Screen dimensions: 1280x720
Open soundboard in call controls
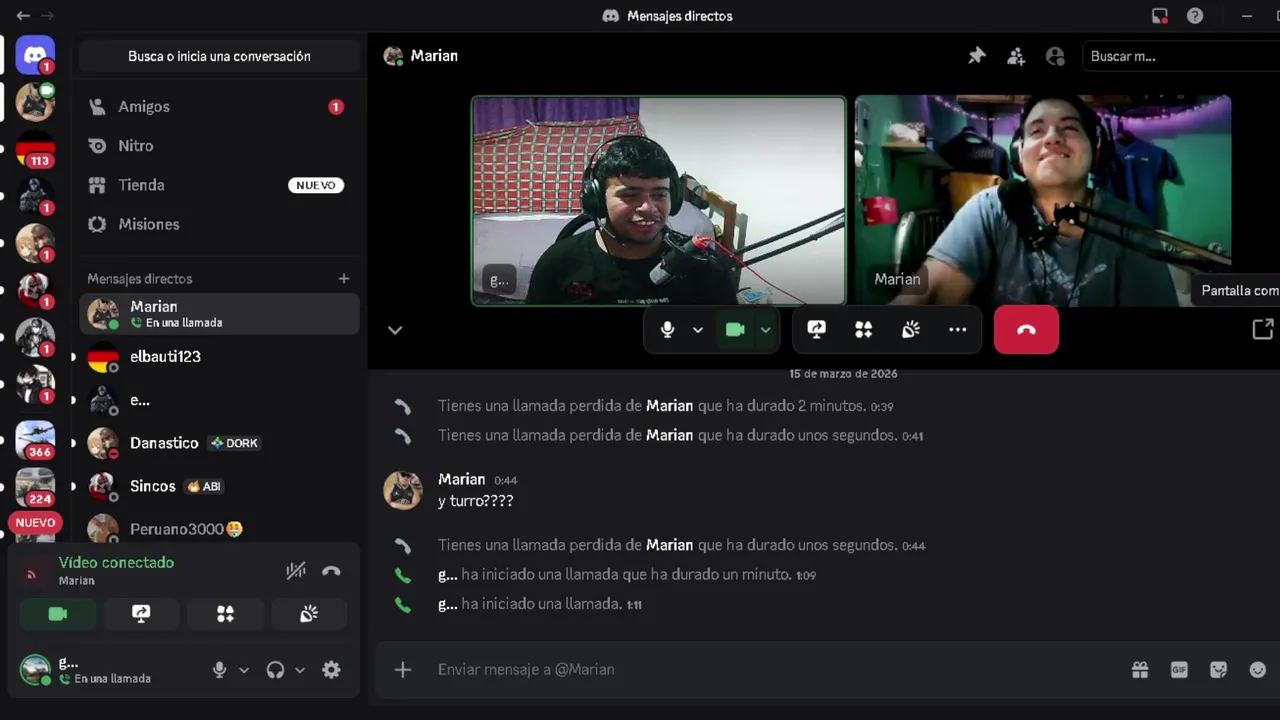910,330
